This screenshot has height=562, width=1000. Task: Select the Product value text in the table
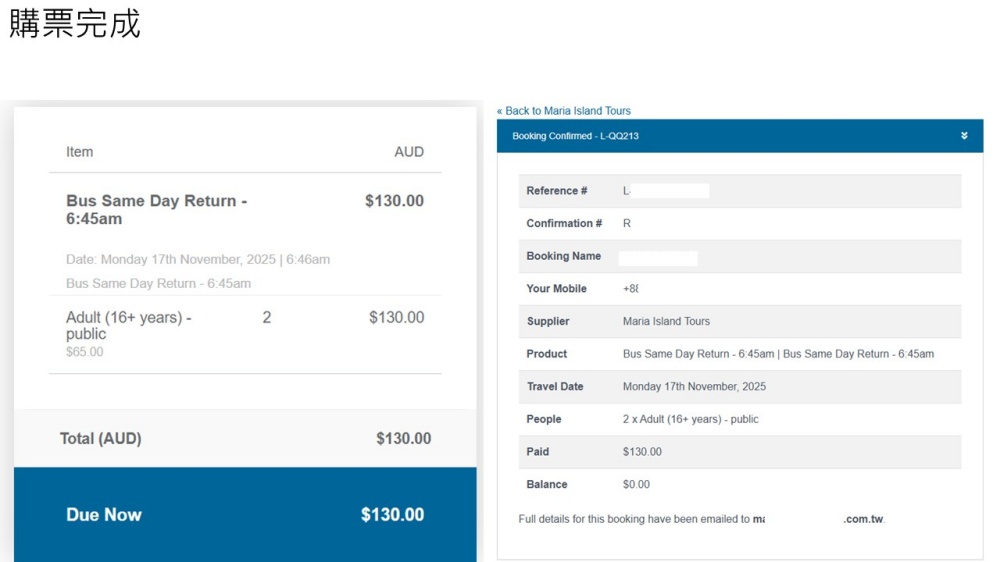(778, 354)
